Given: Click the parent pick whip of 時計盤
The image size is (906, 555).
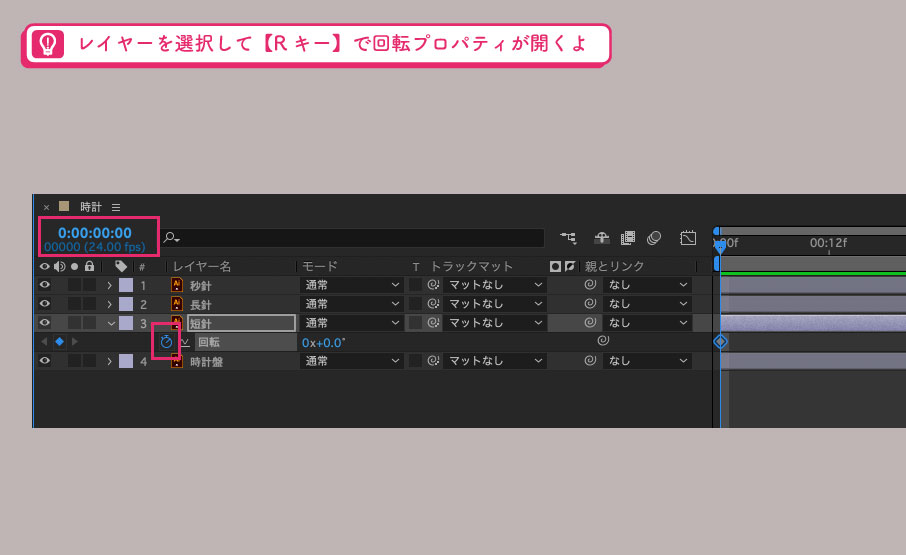Looking at the screenshot, I should pos(590,360).
